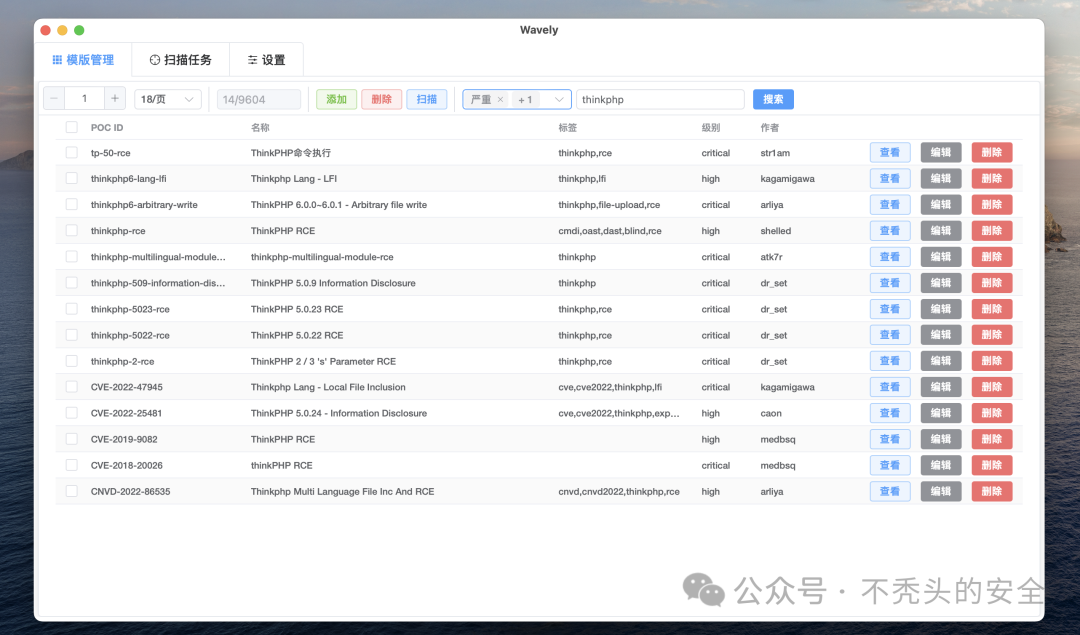Select the 级别 column header

[x=711, y=127]
